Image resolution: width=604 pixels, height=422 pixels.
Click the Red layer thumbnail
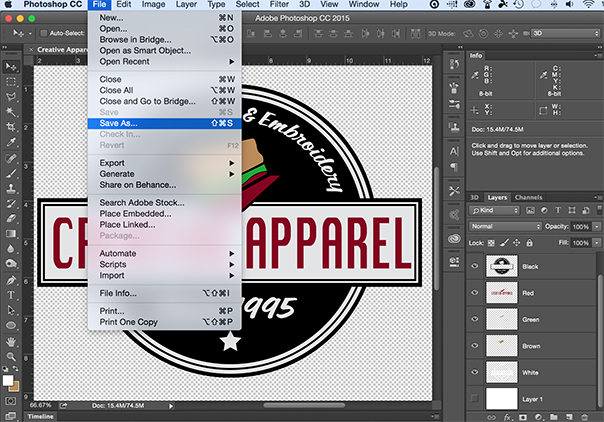click(502, 293)
